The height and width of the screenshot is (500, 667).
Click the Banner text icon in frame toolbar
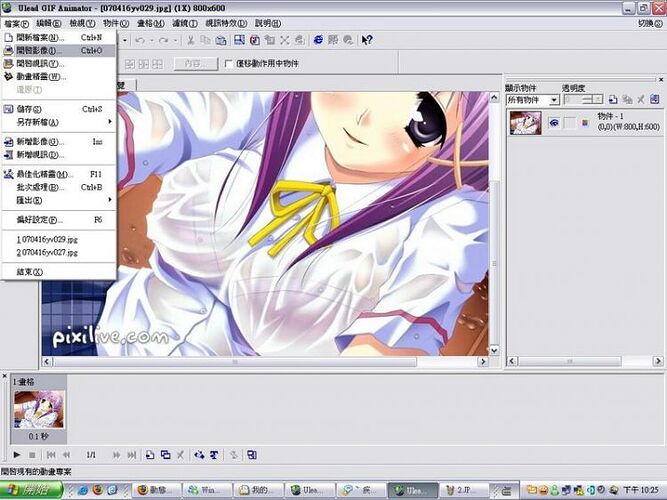click(x=214, y=455)
